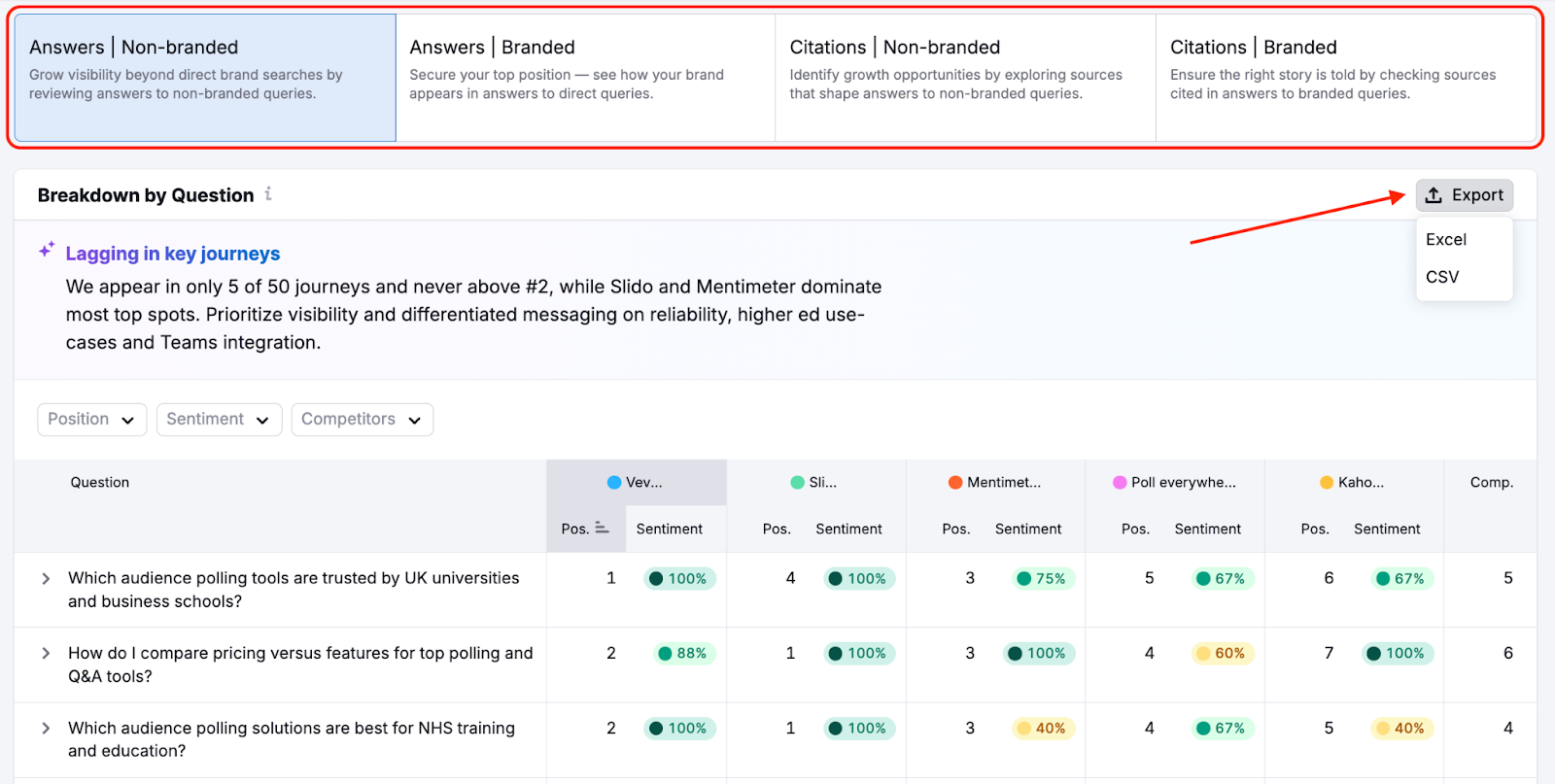The height and width of the screenshot is (784, 1555).
Task: Click Kahoot 40% sentiment badge in NHS row
Action: [x=1402, y=729]
